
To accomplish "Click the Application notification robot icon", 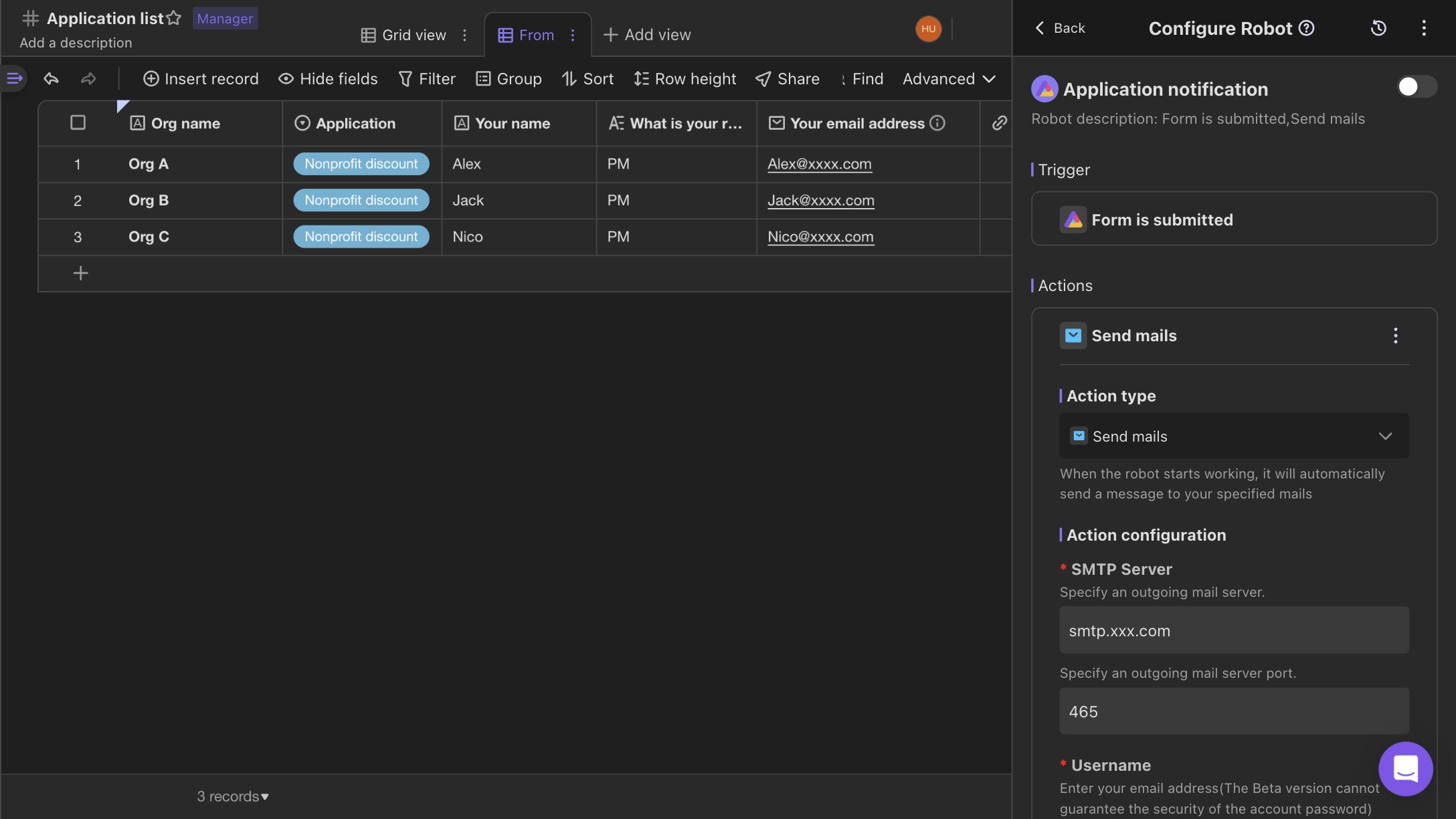I will click(x=1044, y=89).
